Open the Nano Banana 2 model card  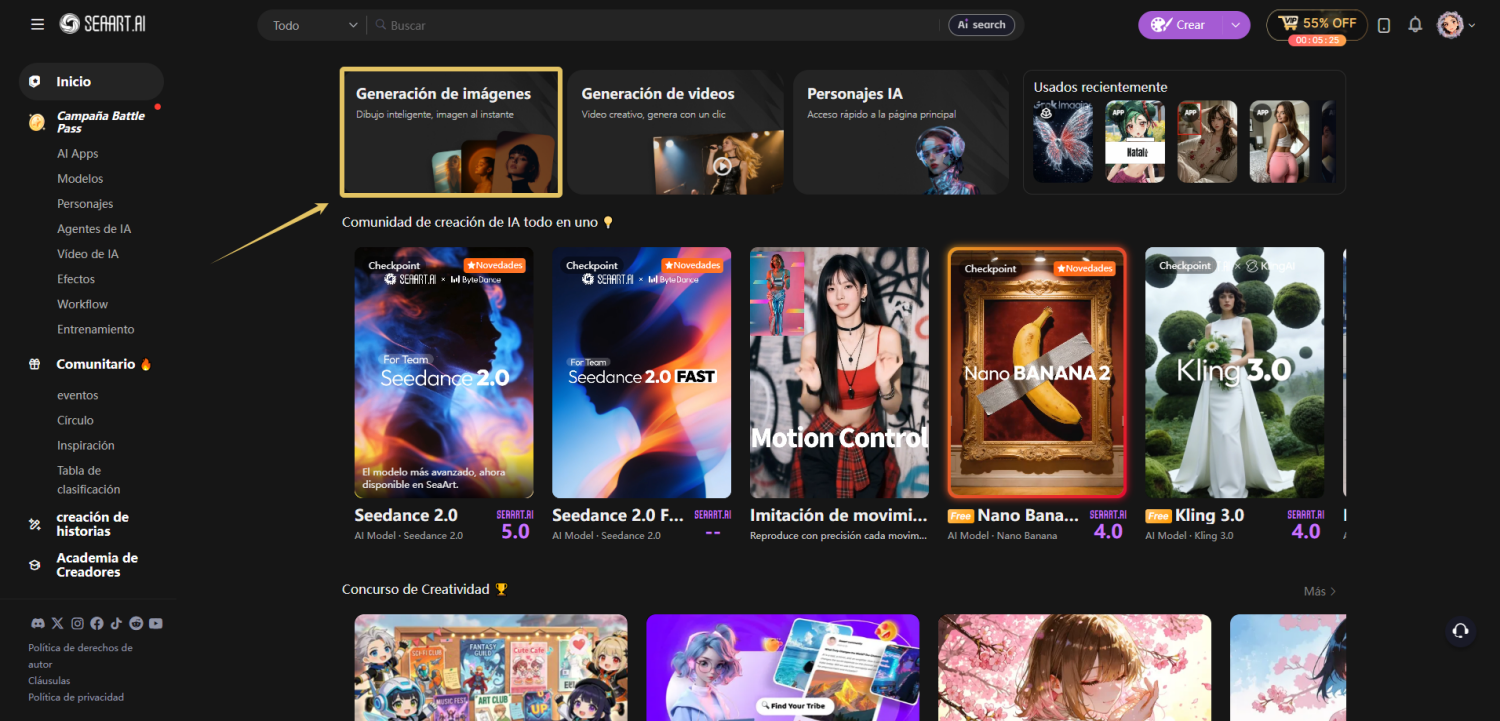[x=1037, y=373]
